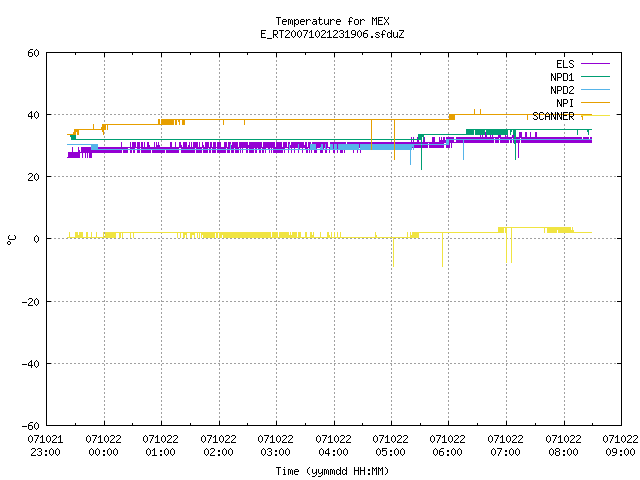
Task: Click the light blue NPD2 legend line sample
Action: click(595, 89)
